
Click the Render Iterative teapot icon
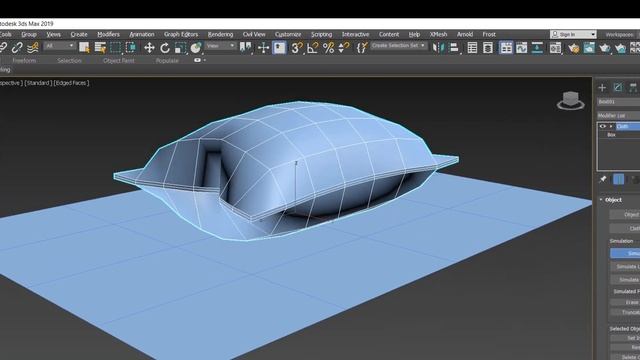(620, 48)
